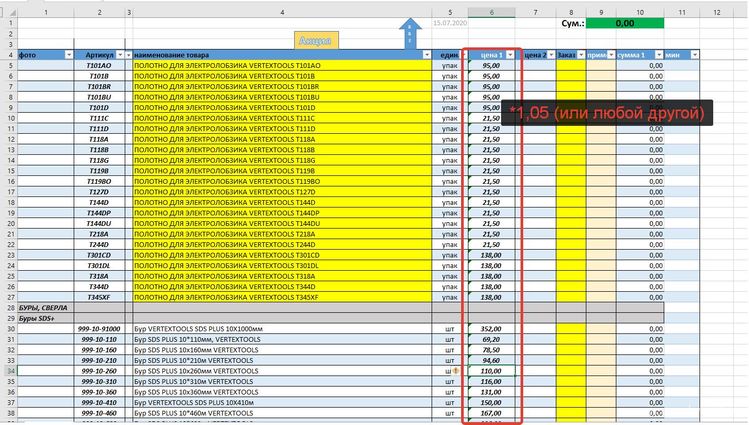Click the упак unit cell in row 5

(450, 65)
